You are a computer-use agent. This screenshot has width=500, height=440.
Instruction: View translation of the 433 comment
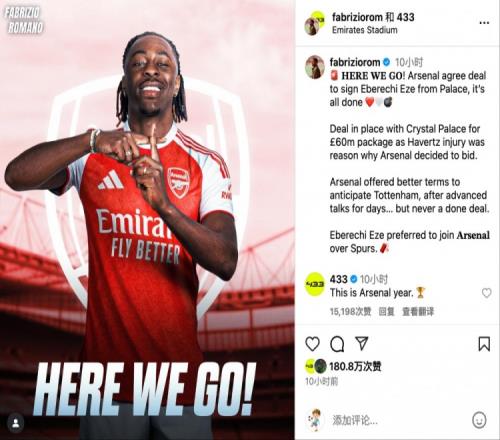click(418, 312)
